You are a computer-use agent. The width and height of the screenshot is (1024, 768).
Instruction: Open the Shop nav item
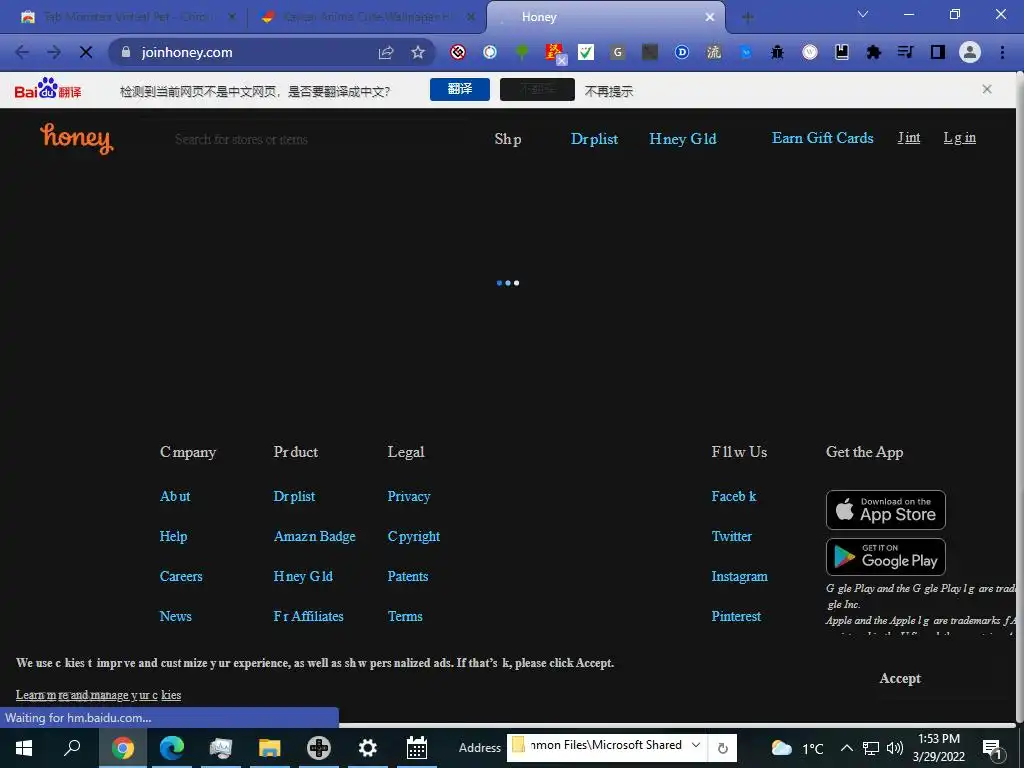[x=507, y=138]
